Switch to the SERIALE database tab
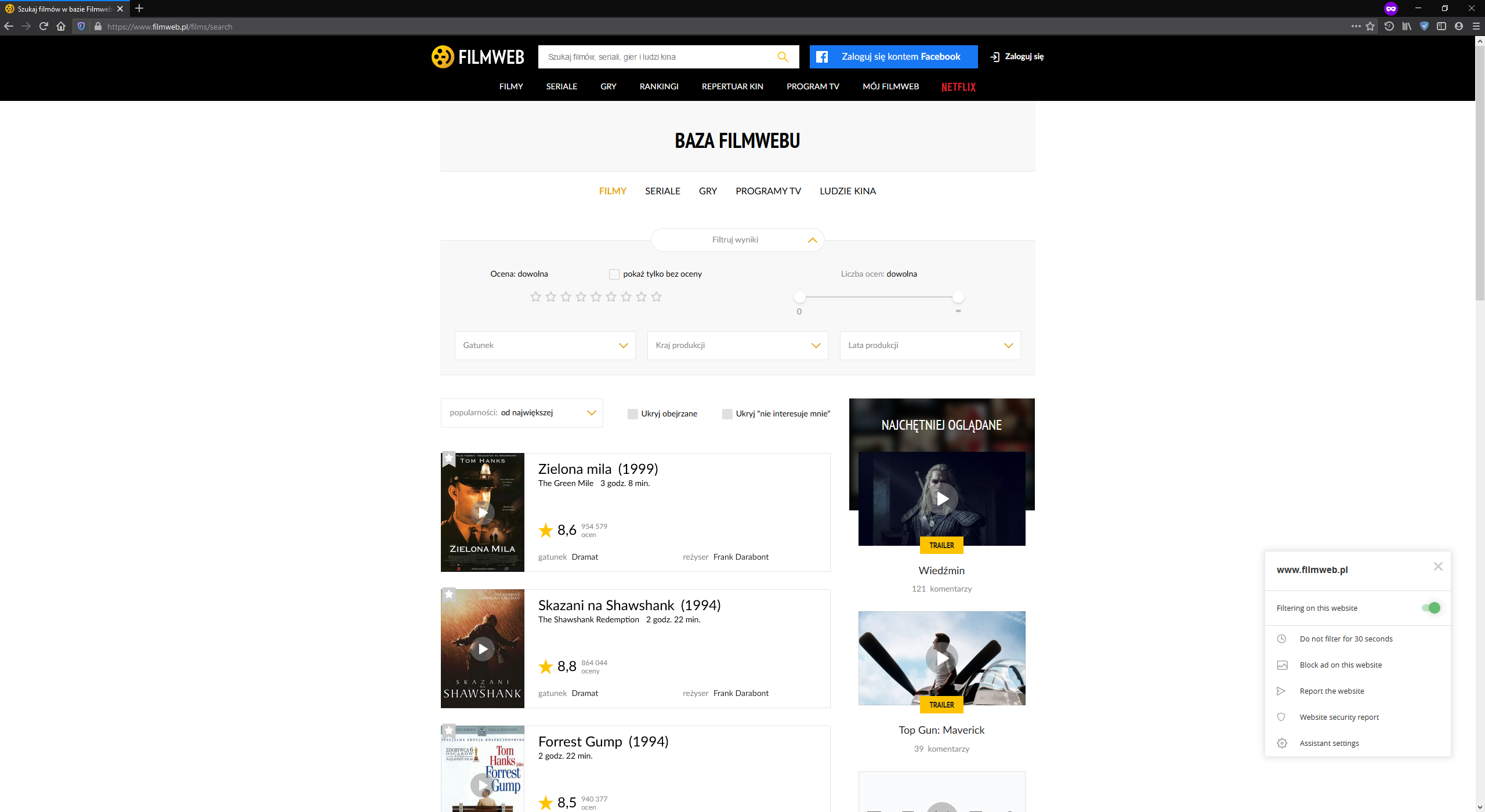The image size is (1485, 812). pos(662,191)
